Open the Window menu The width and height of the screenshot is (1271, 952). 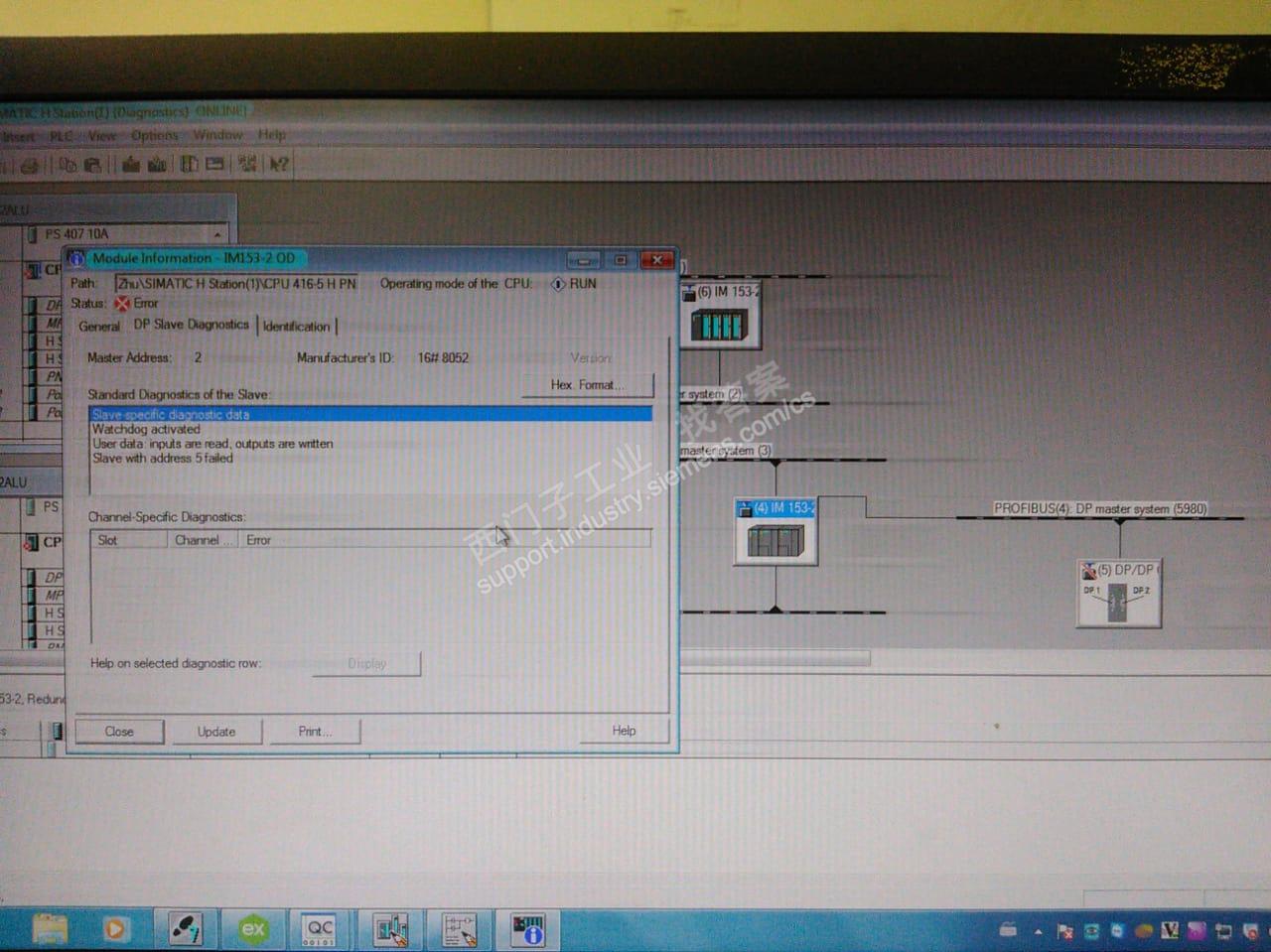[218, 135]
